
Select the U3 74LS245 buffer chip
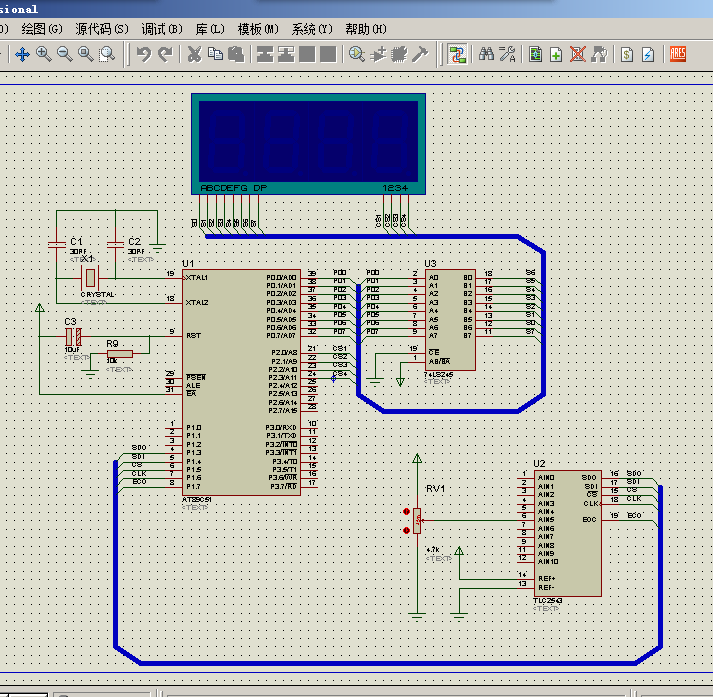450,320
